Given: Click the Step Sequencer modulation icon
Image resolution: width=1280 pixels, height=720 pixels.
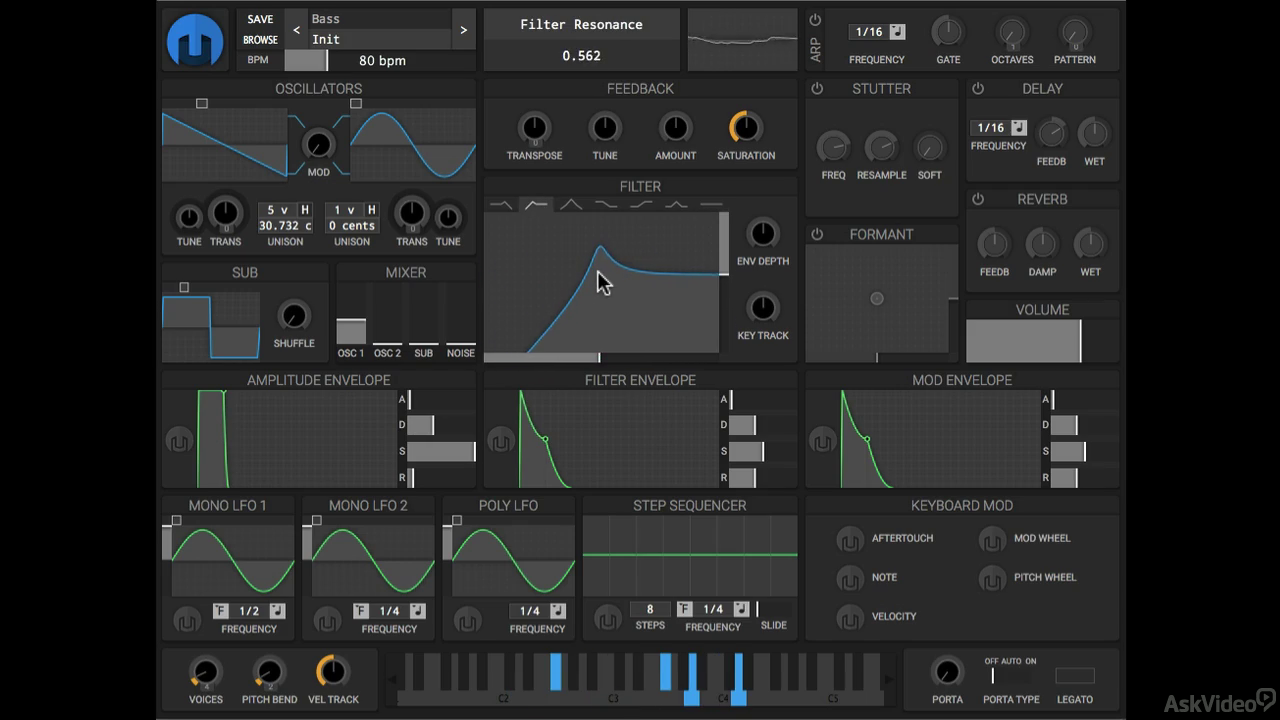Looking at the screenshot, I should pos(607,619).
